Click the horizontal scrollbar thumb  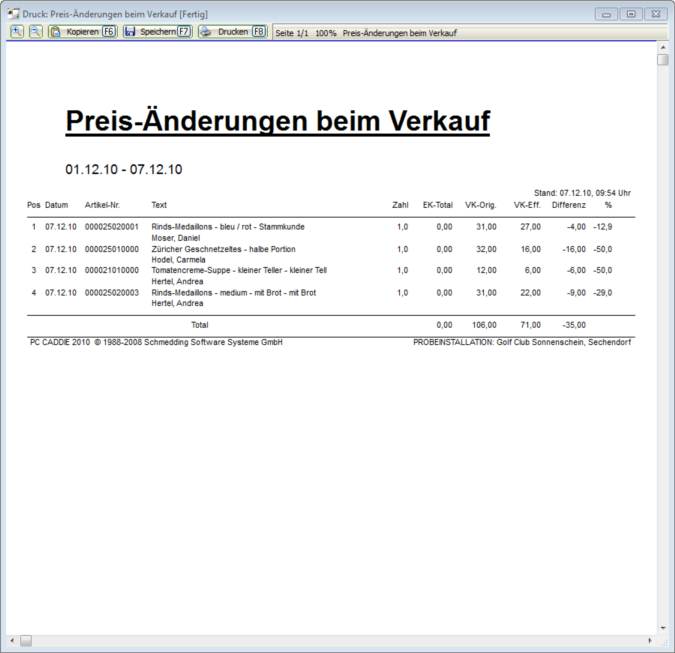pos(26,641)
